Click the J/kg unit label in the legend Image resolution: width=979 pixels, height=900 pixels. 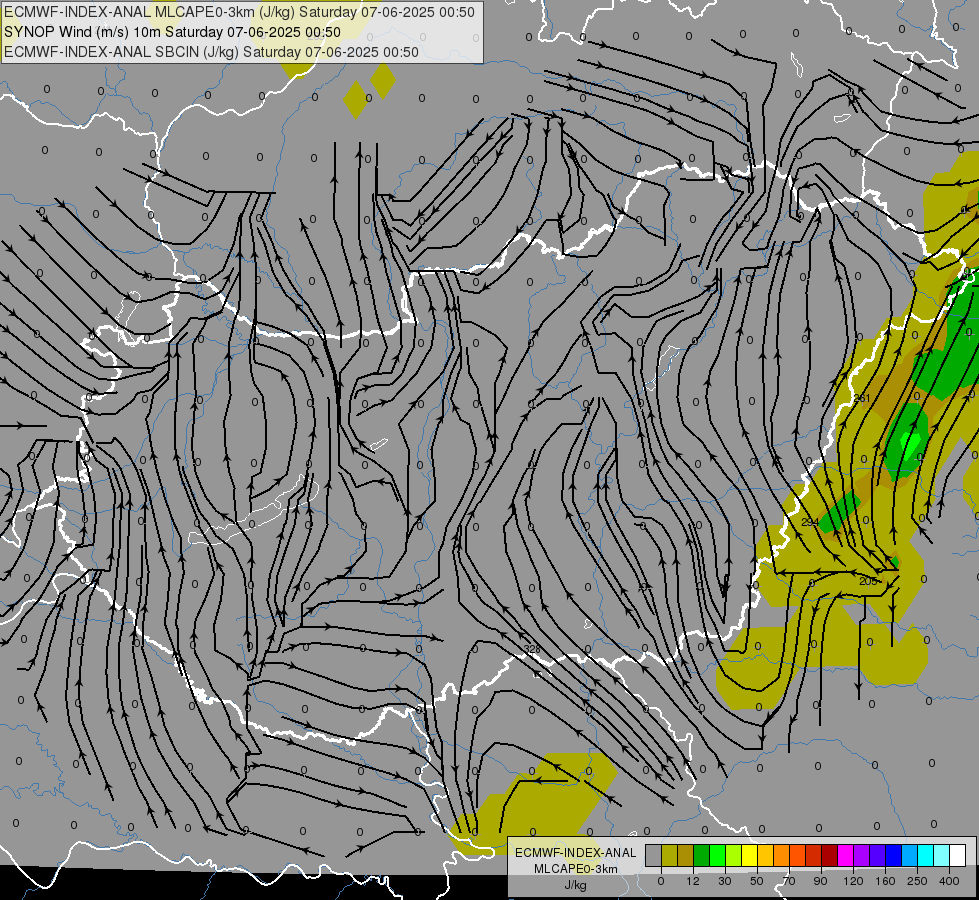[575, 885]
